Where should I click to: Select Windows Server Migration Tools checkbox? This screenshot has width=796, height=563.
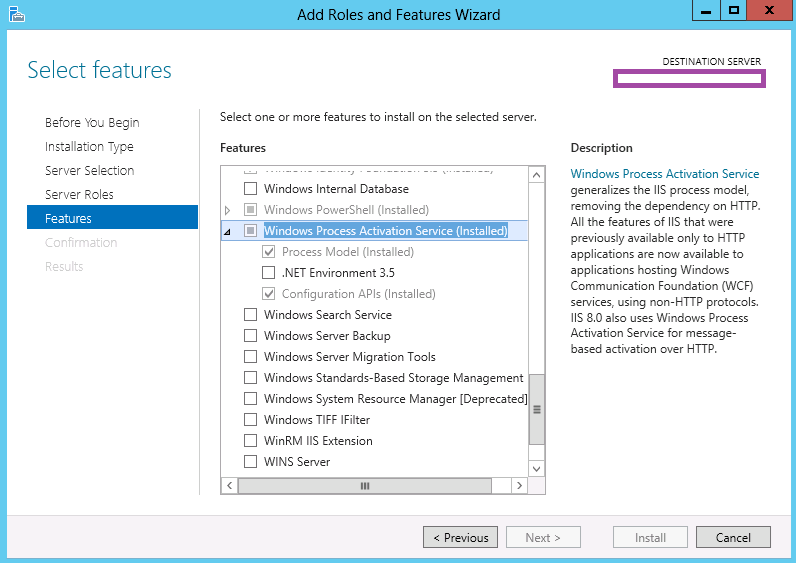(250, 357)
